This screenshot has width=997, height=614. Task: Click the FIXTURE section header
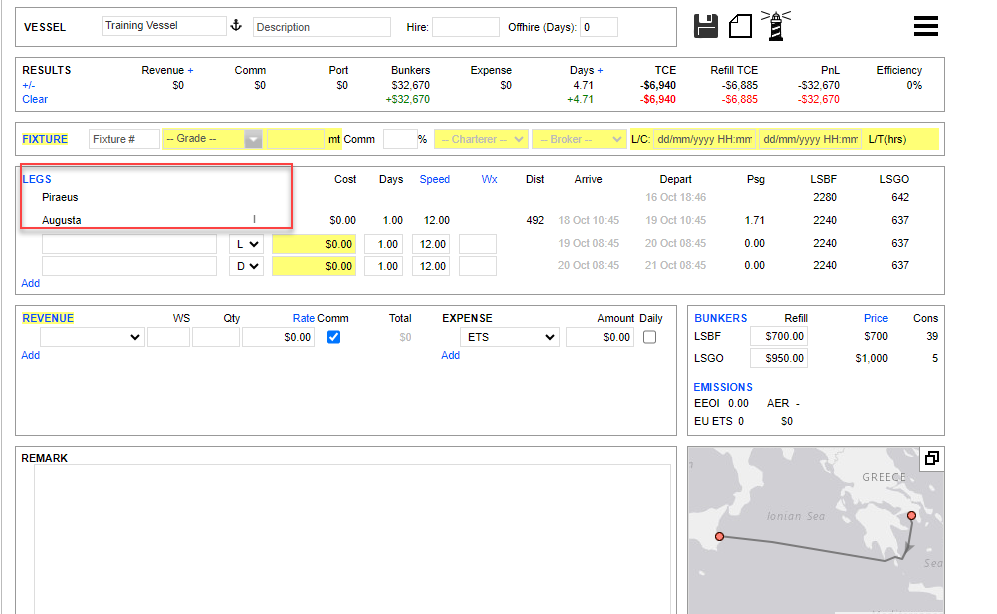tap(45, 139)
